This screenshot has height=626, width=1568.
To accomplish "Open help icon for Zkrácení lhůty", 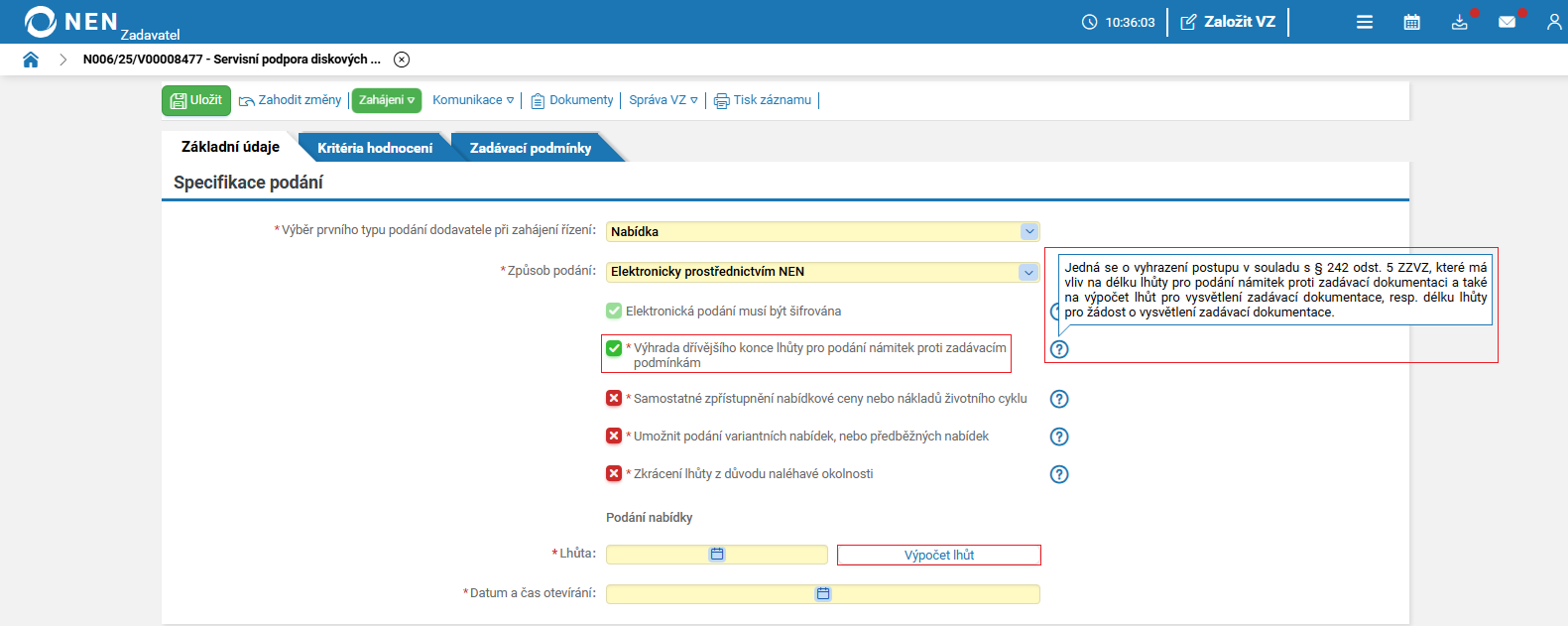I will [1059, 474].
